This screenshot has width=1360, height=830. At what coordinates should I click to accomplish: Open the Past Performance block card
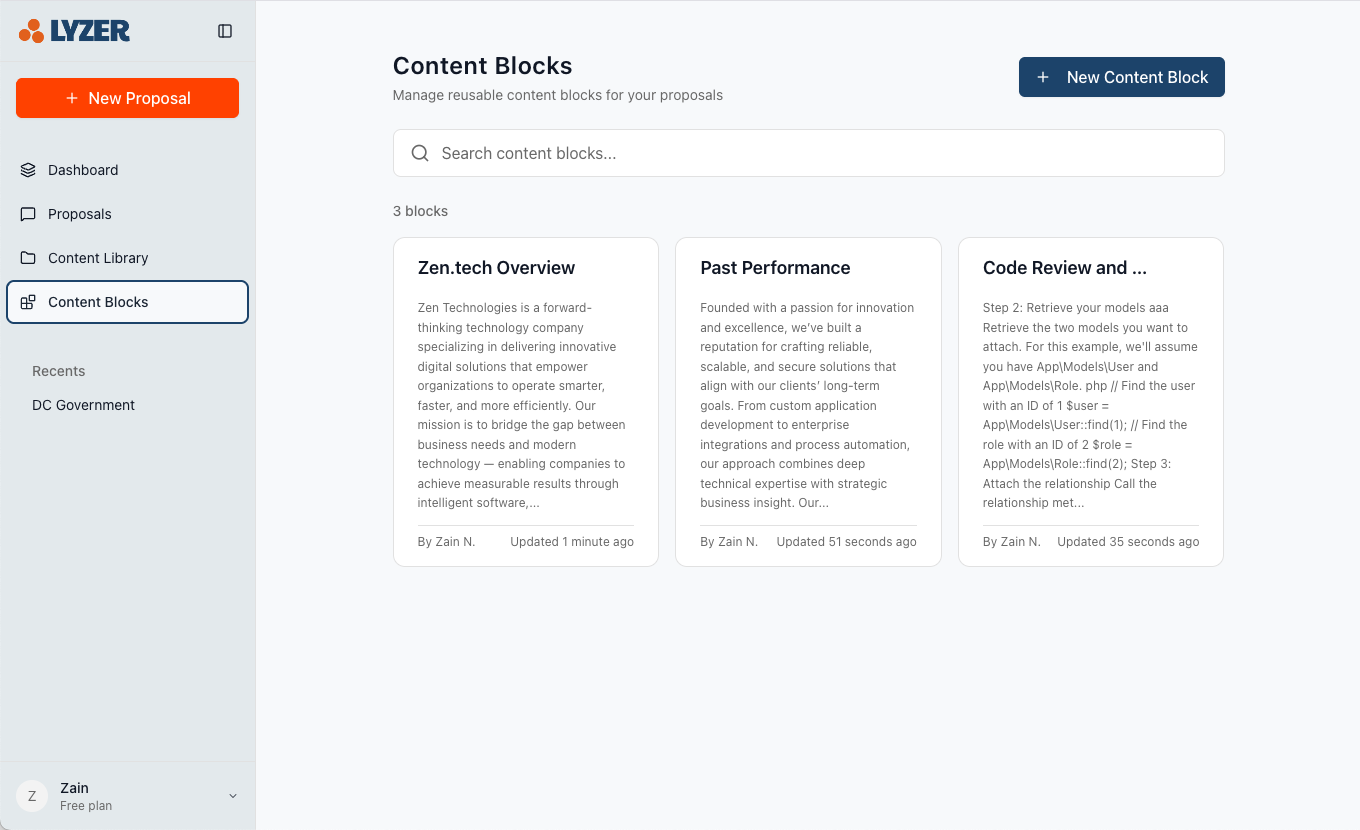[808, 401]
